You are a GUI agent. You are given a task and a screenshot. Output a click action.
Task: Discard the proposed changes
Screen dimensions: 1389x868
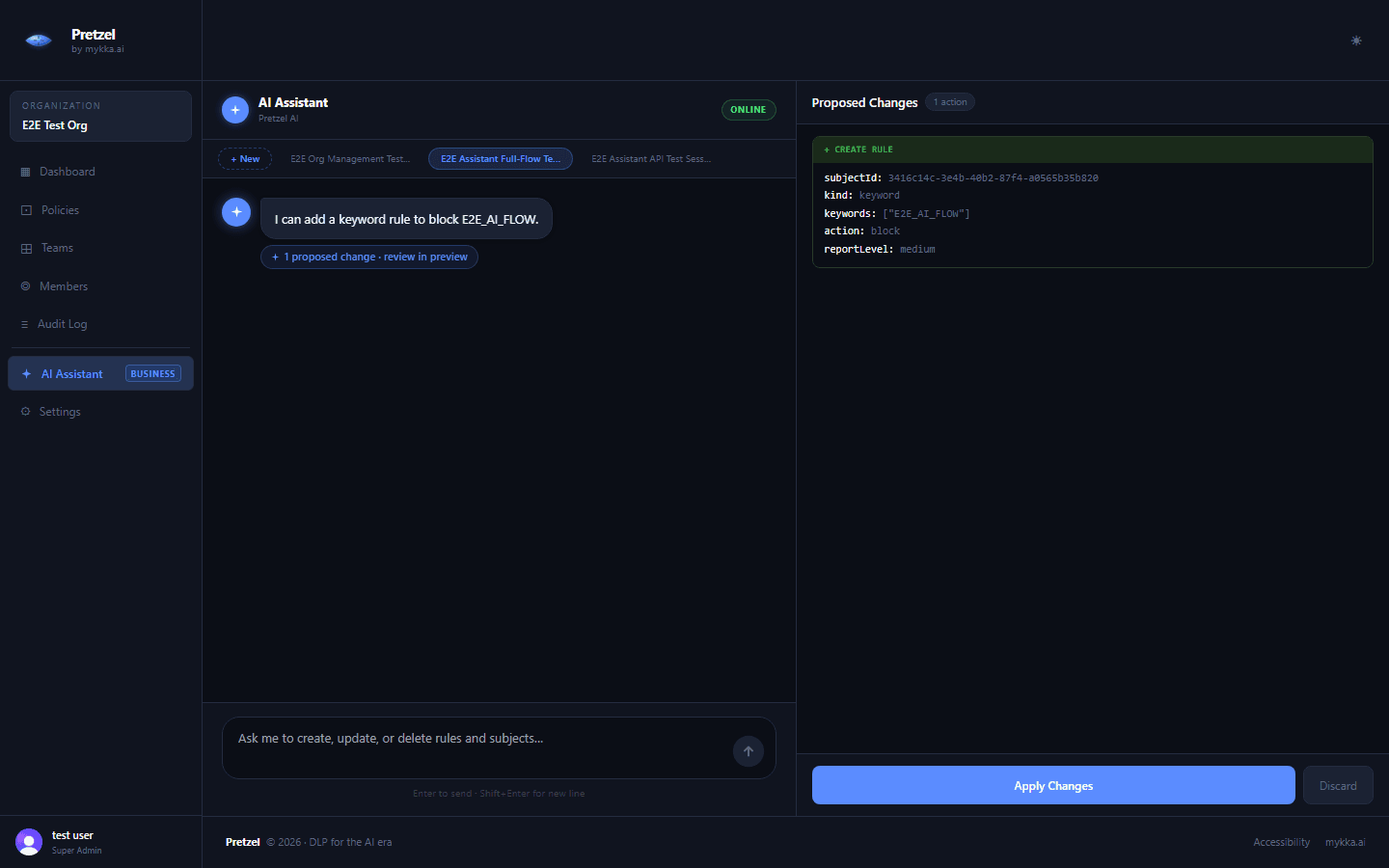point(1338,786)
